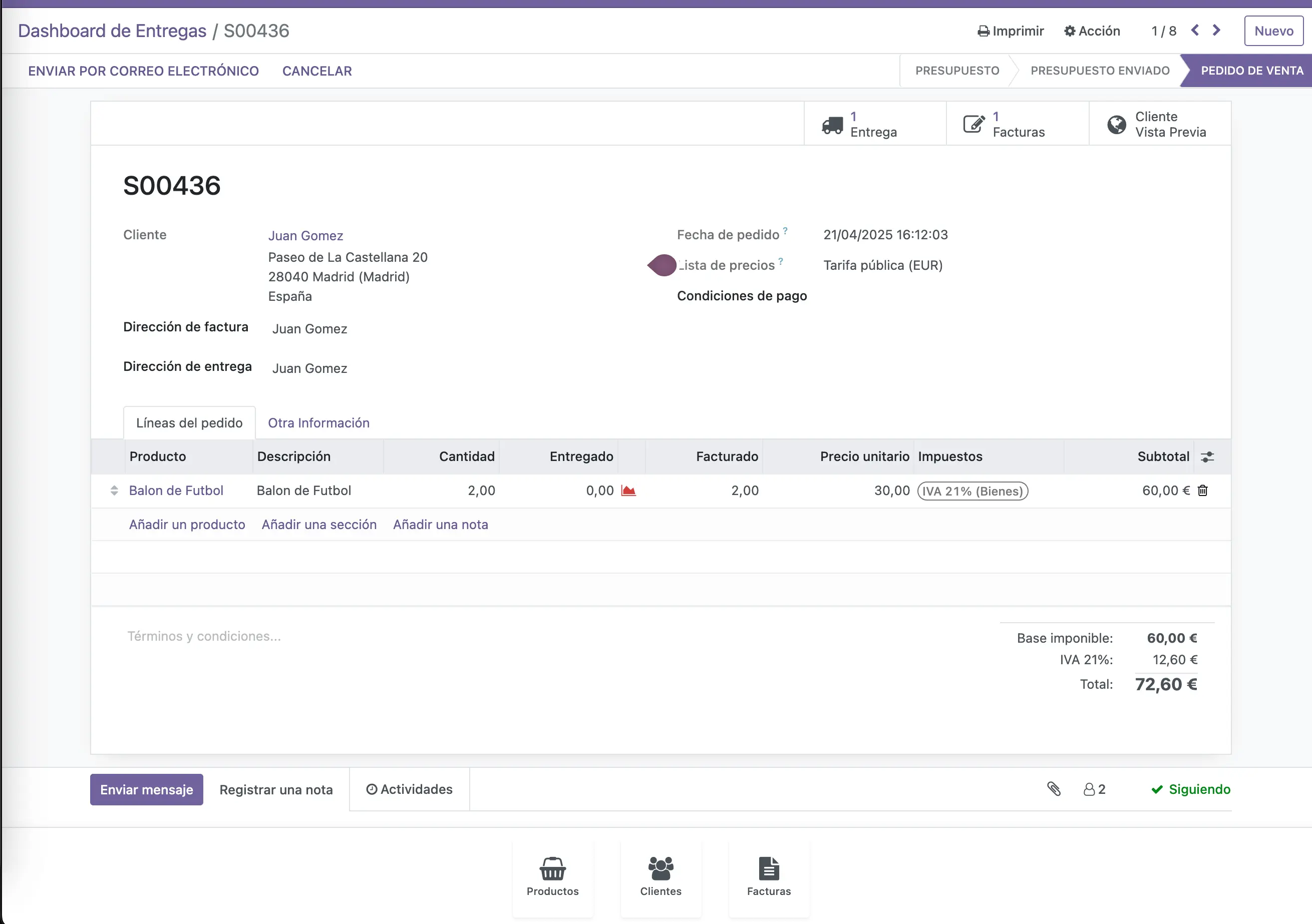The height and width of the screenshot is (924, 1312).
Task: Open the Productos basket shortcut
Action: point(552,877)
